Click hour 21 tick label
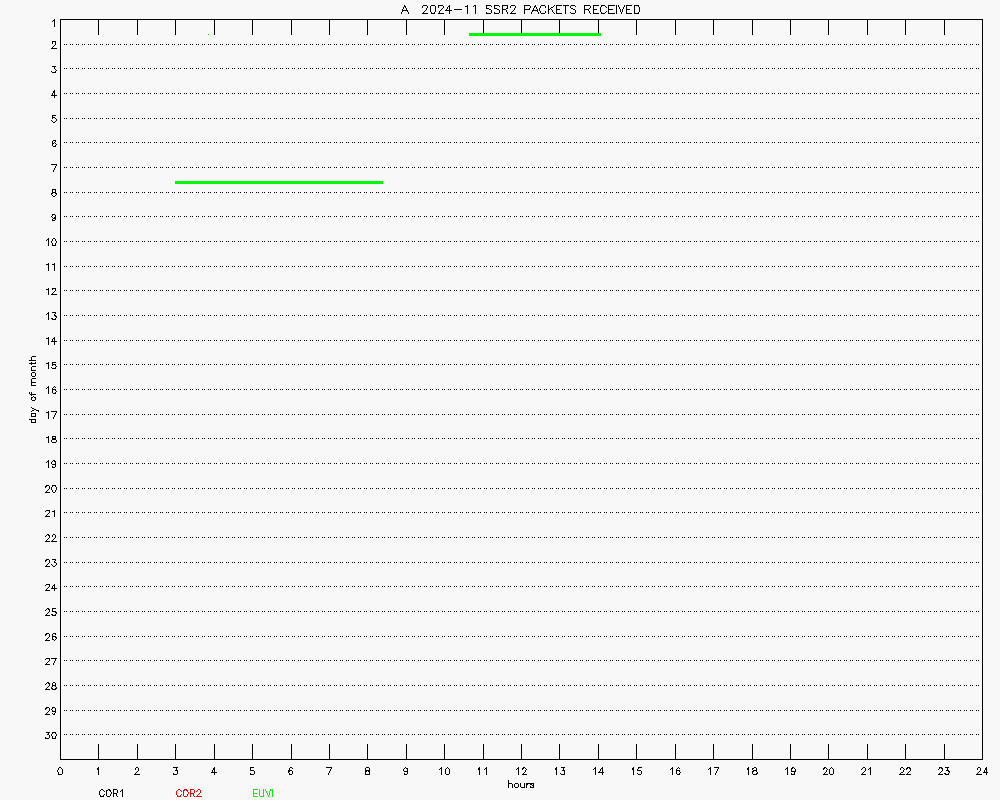Screen dimensions: 1000x800 [866, 771]
